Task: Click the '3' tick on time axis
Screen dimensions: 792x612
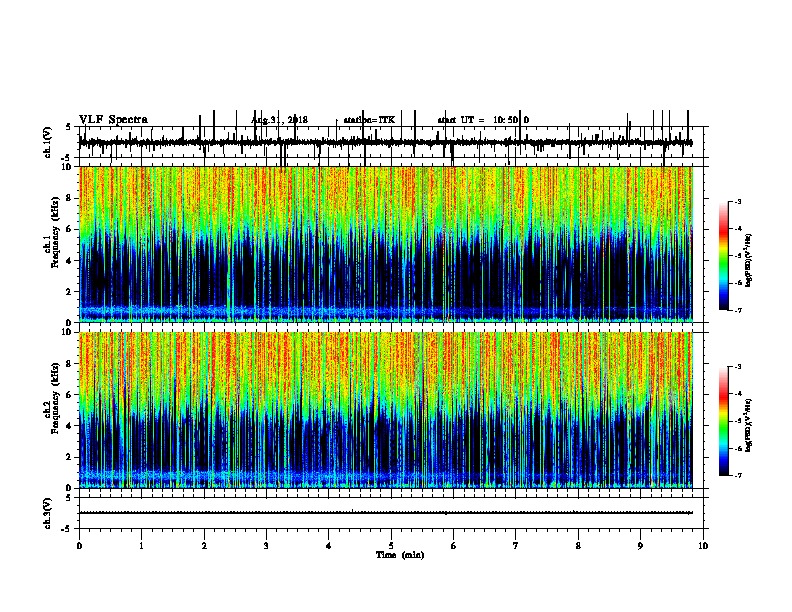Action: click(x=266, y=545)
